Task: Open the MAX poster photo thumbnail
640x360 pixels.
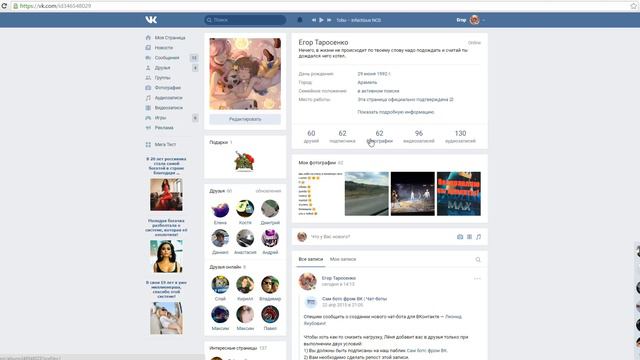Action: 459,193
